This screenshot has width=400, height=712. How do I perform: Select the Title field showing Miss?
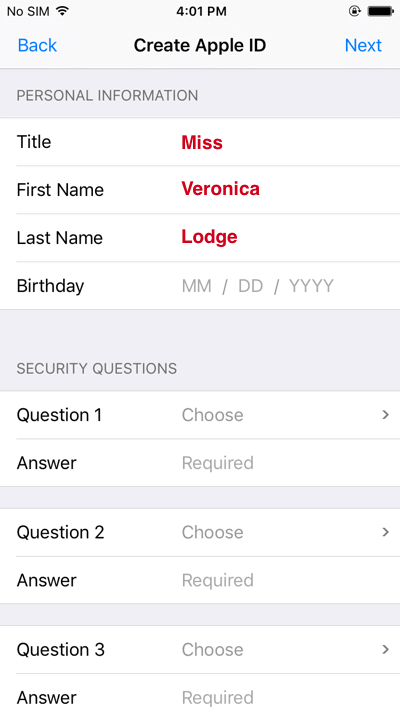(x=200, y=142)
